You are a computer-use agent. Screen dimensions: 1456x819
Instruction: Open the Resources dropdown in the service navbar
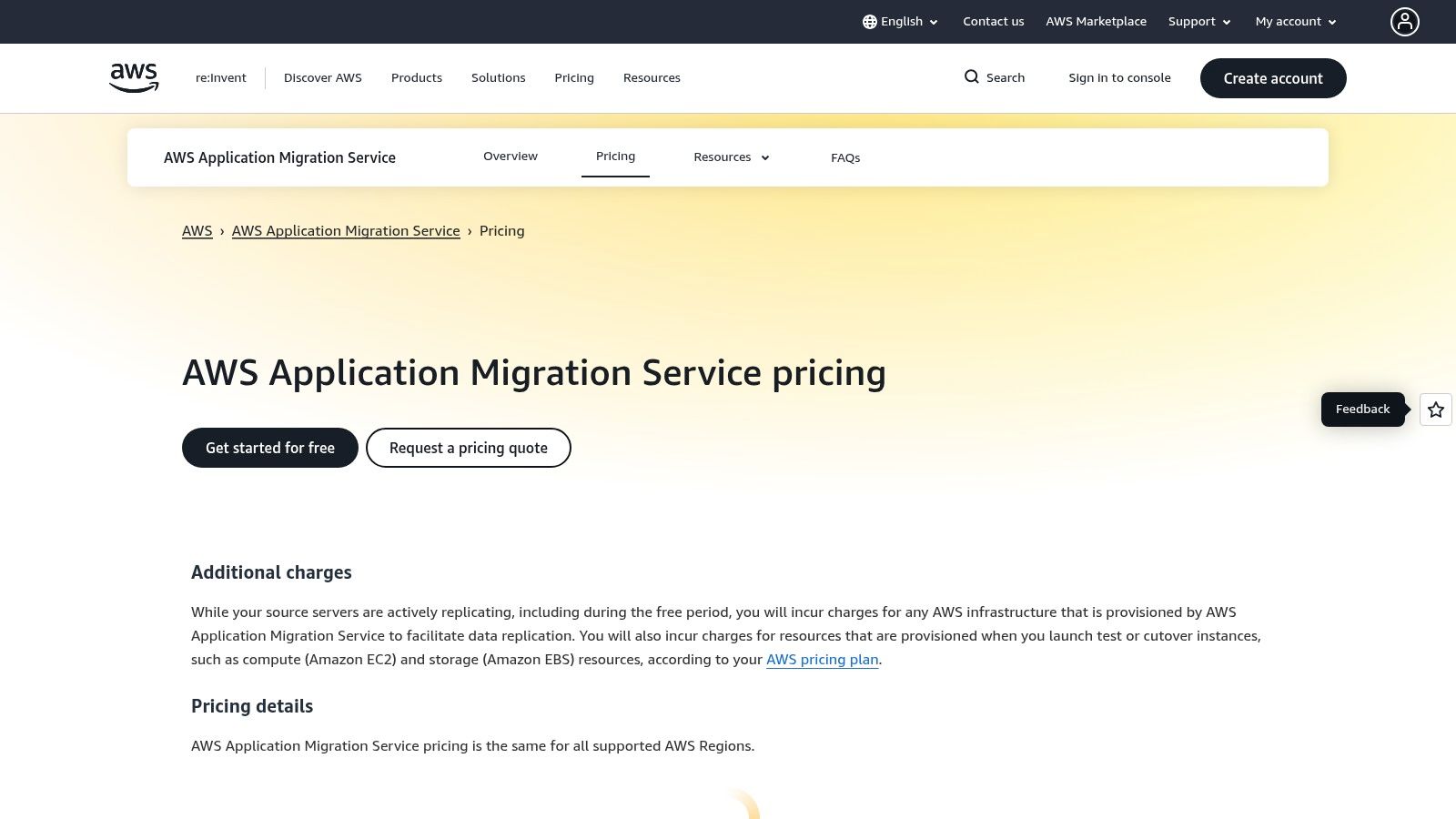pyautogui.click(x=731, y=157)
